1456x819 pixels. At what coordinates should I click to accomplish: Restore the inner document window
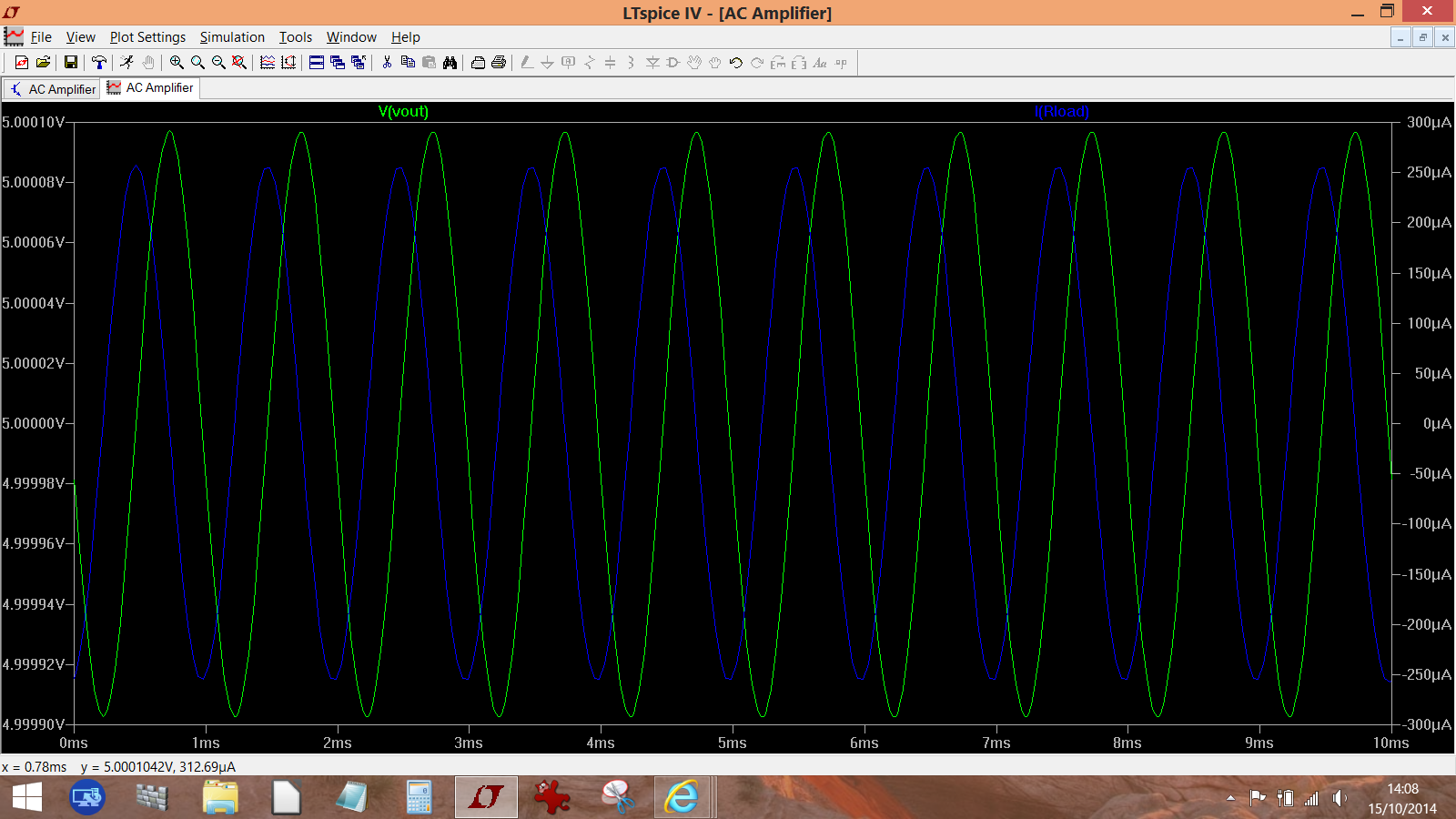point(1422,37)
